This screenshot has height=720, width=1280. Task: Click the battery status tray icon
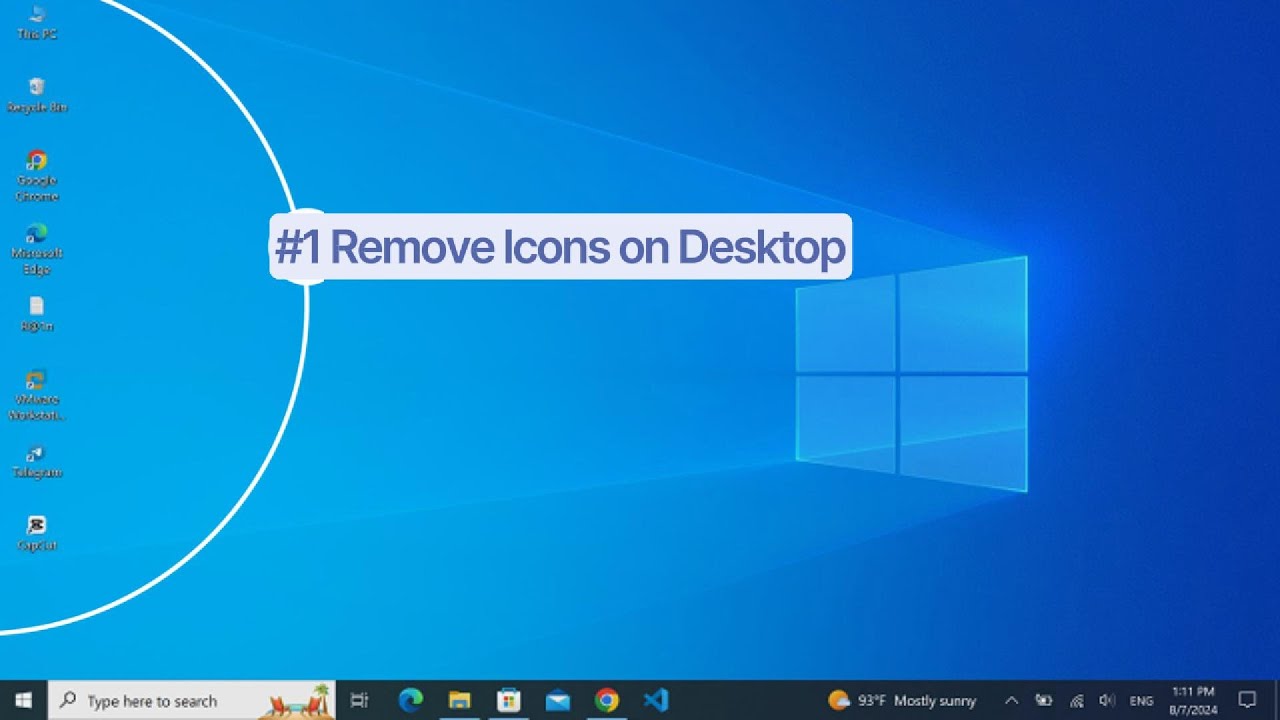coord(1044,700)
